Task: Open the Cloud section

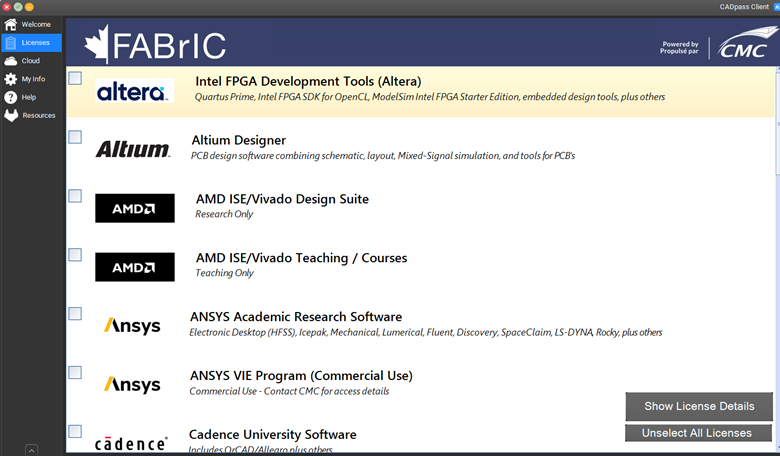Action: tap(31, 61)
